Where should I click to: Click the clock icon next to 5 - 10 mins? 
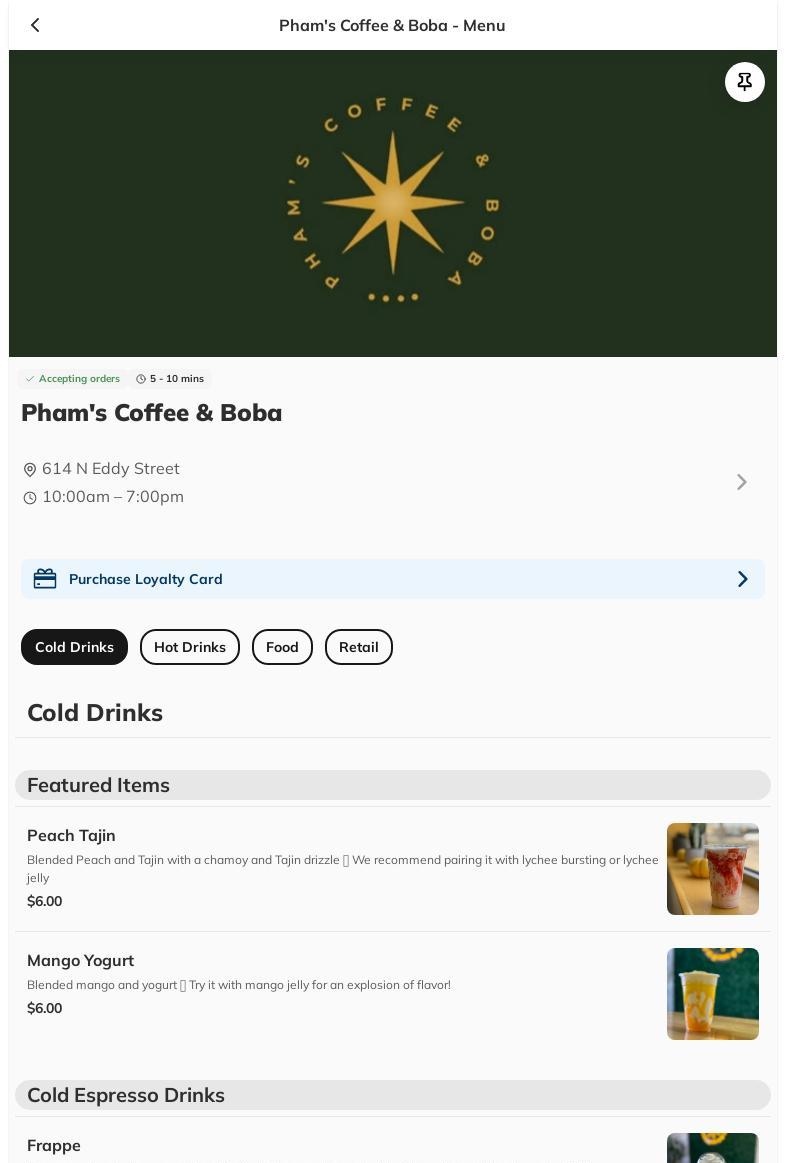(x=141, y=379)
